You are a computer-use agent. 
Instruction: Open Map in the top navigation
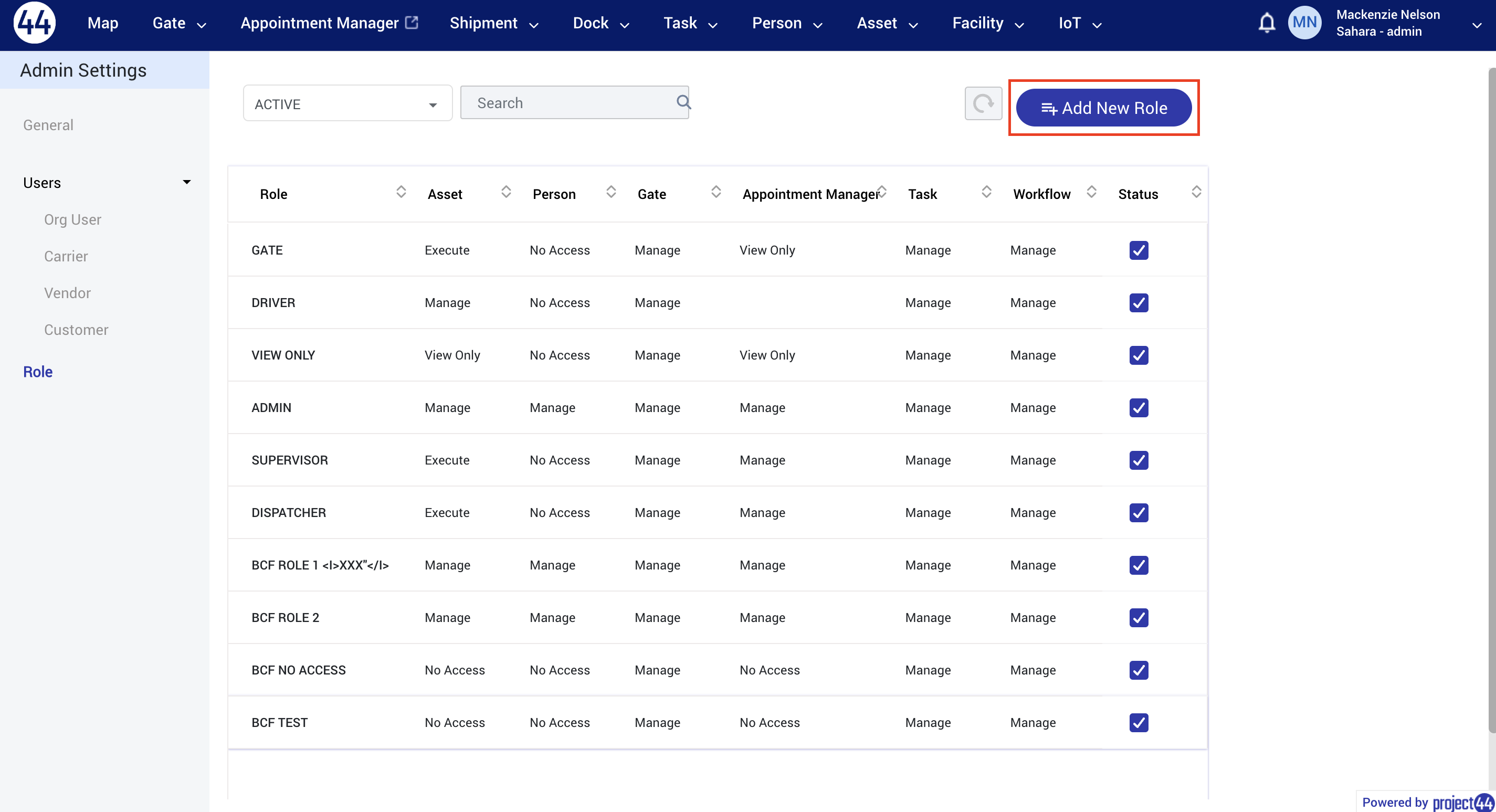coord(103,23)
